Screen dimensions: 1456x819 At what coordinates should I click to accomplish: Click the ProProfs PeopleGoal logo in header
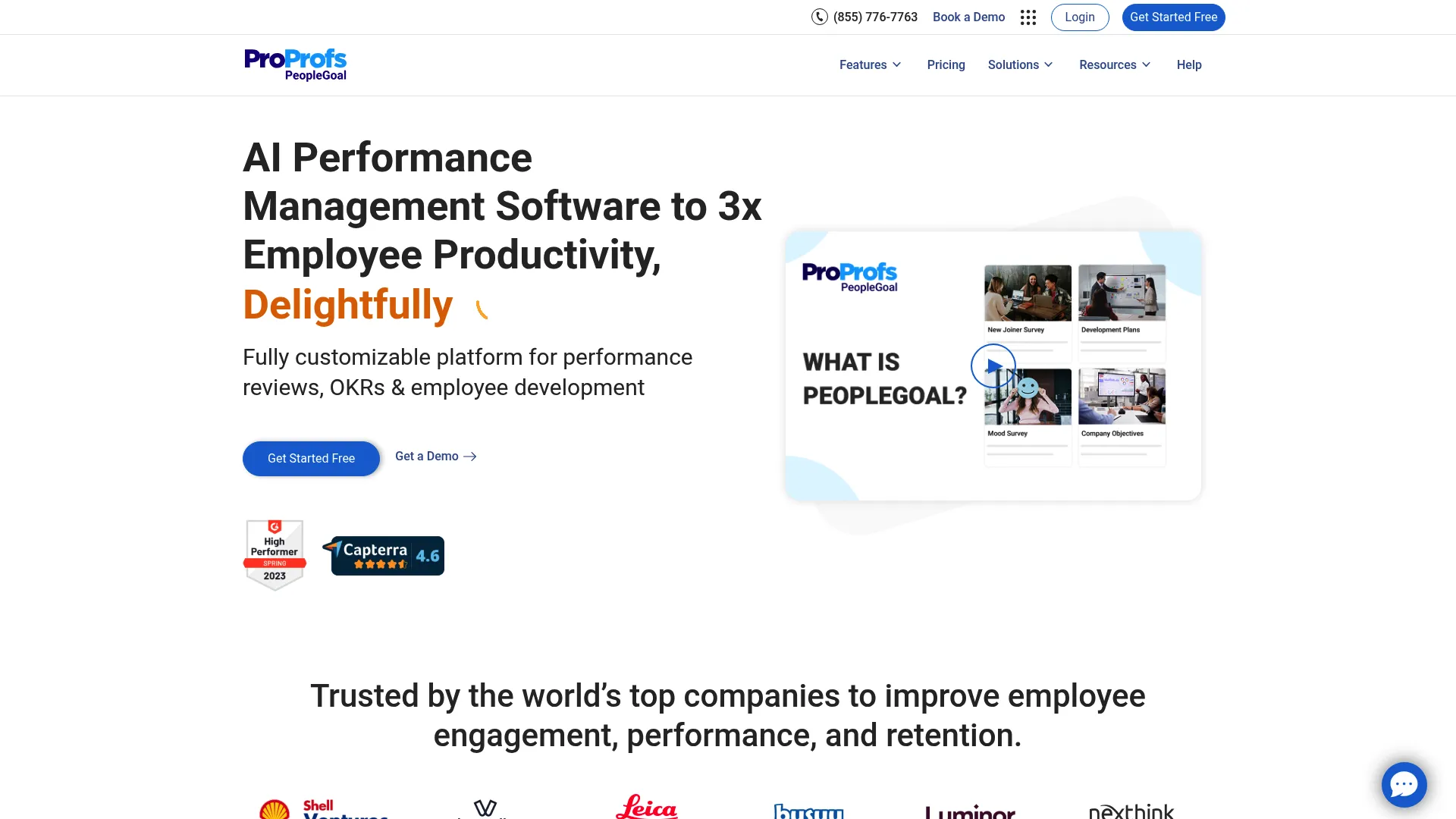coord(295,64)
